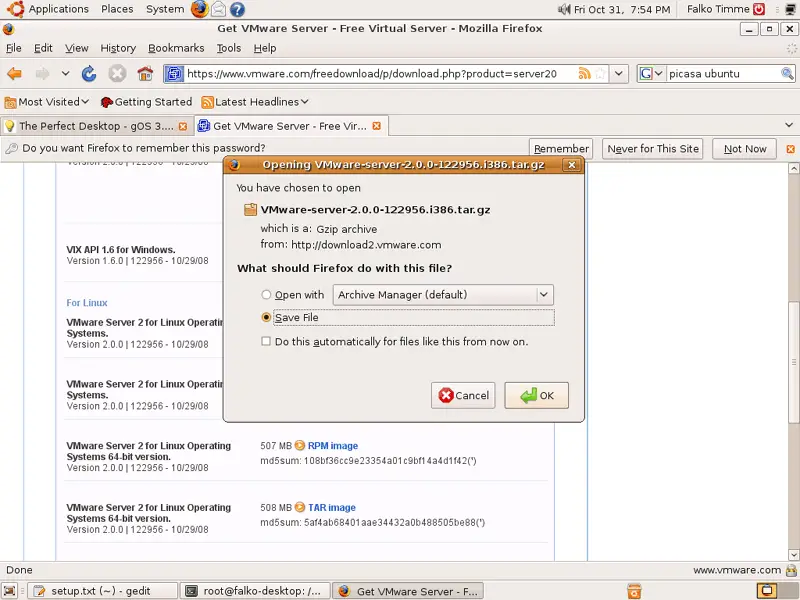The image size is (800, 600).
Task: Switch to root@falko-desktop terminal window
Action: (x=255, y=591)
